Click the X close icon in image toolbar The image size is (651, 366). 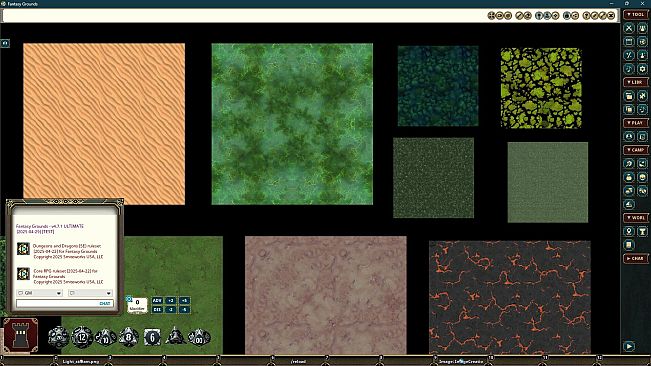(x=611, y=16)
